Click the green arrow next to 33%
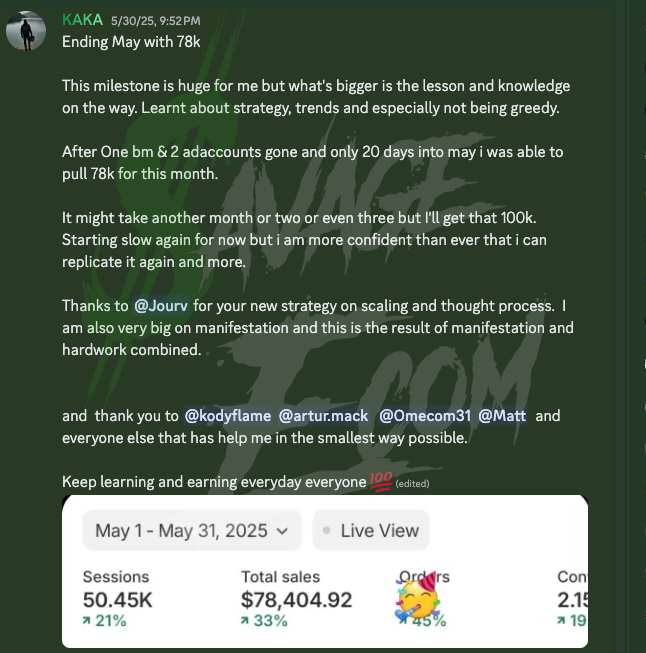Viewport: 646px width, 653px height. (x=246, y=621)
